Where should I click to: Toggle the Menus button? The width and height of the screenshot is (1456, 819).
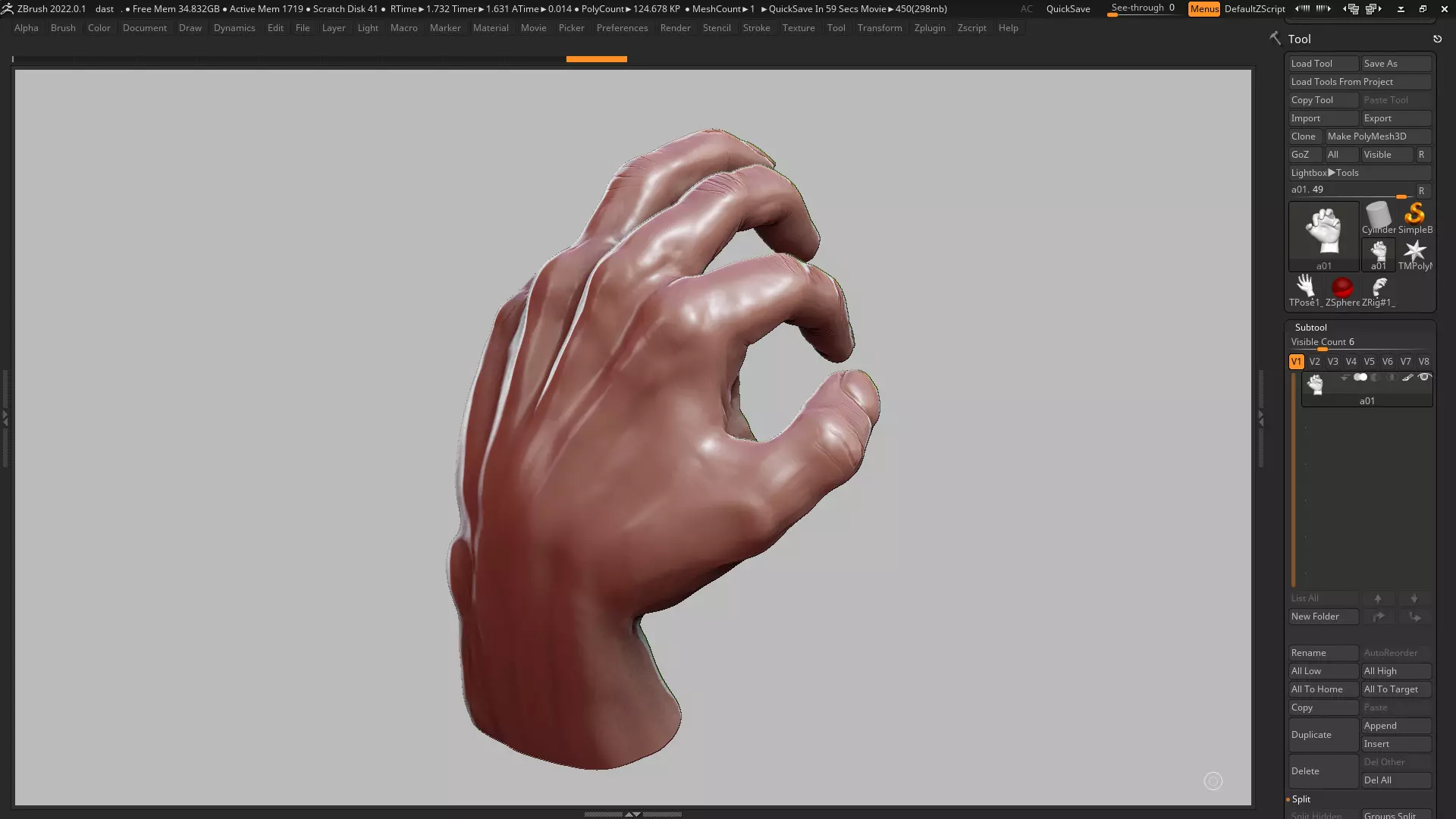point(1204,9)
